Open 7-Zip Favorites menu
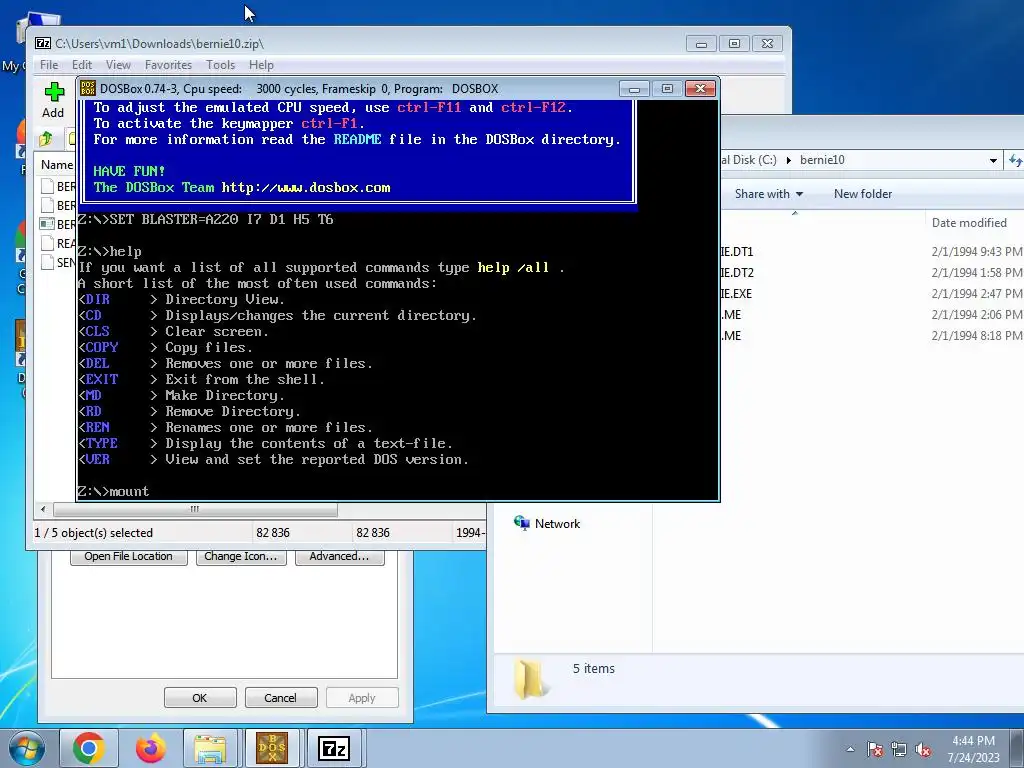The height and width of the screenshot is (768, 1024). point(168,65)
